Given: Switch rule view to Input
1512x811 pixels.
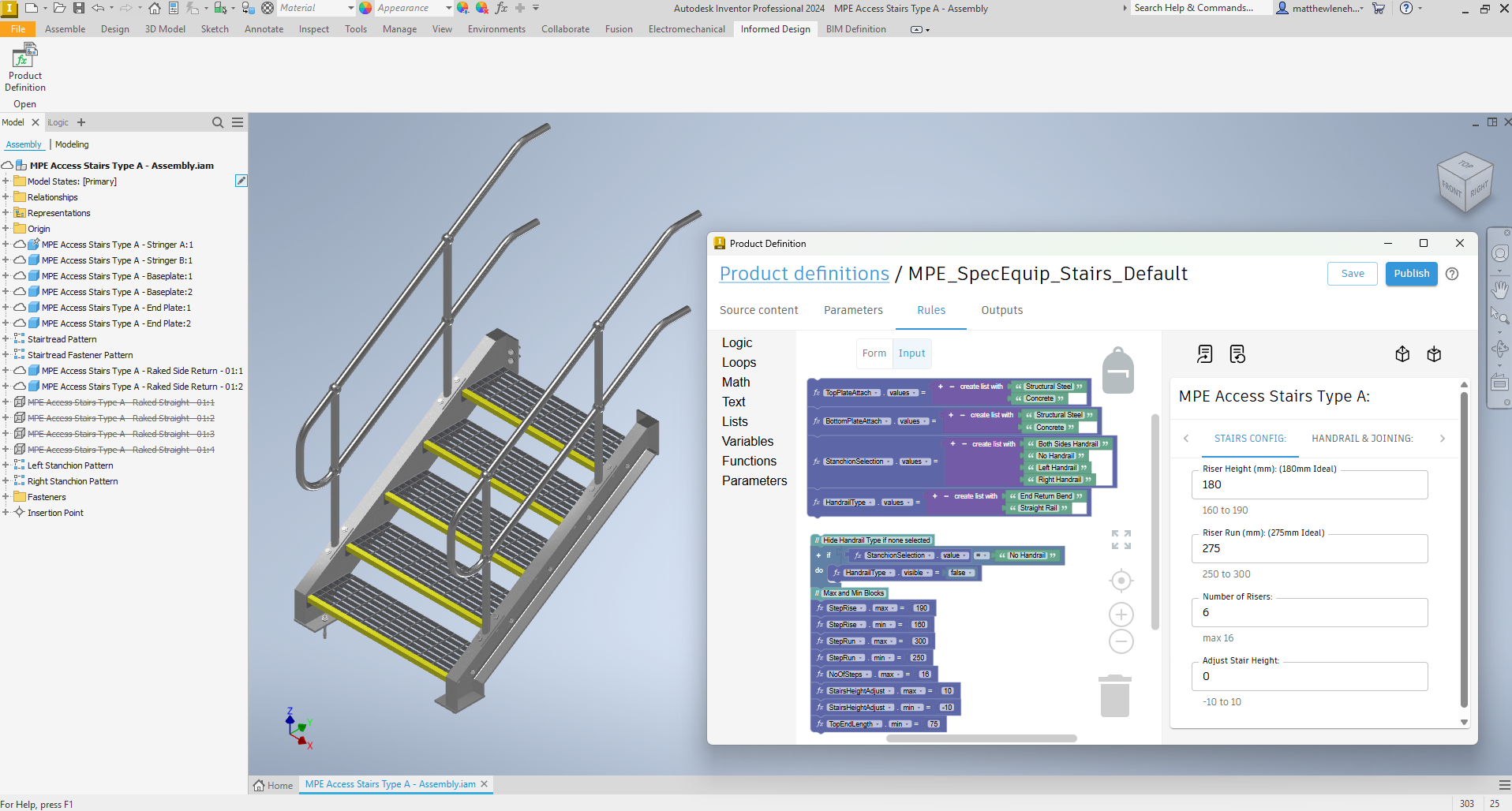Looking at the screenshot, I should coord(911,353).
